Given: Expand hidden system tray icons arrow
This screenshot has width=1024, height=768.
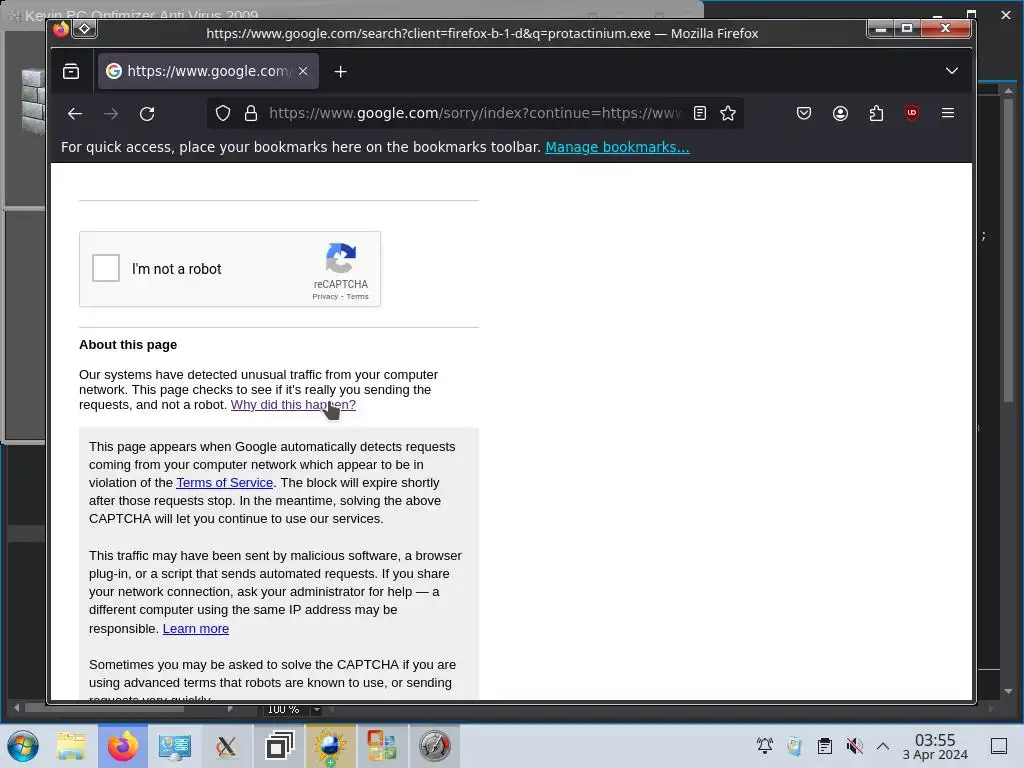Looking at the screenshot, I should pyautogui.click(x=883, y=745).
